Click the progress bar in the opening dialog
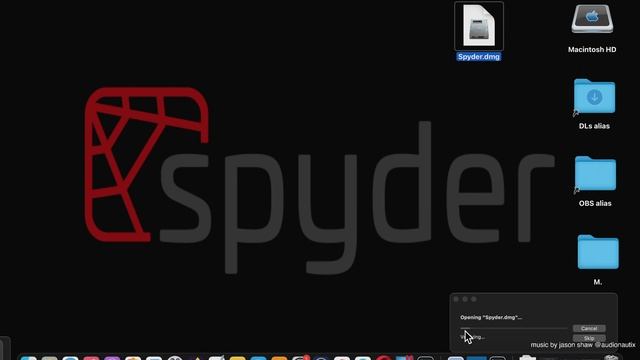 point(514,328)
